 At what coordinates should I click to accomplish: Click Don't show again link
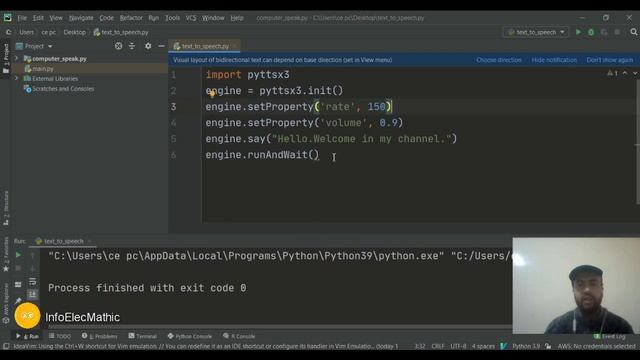(x=610, y=60)
